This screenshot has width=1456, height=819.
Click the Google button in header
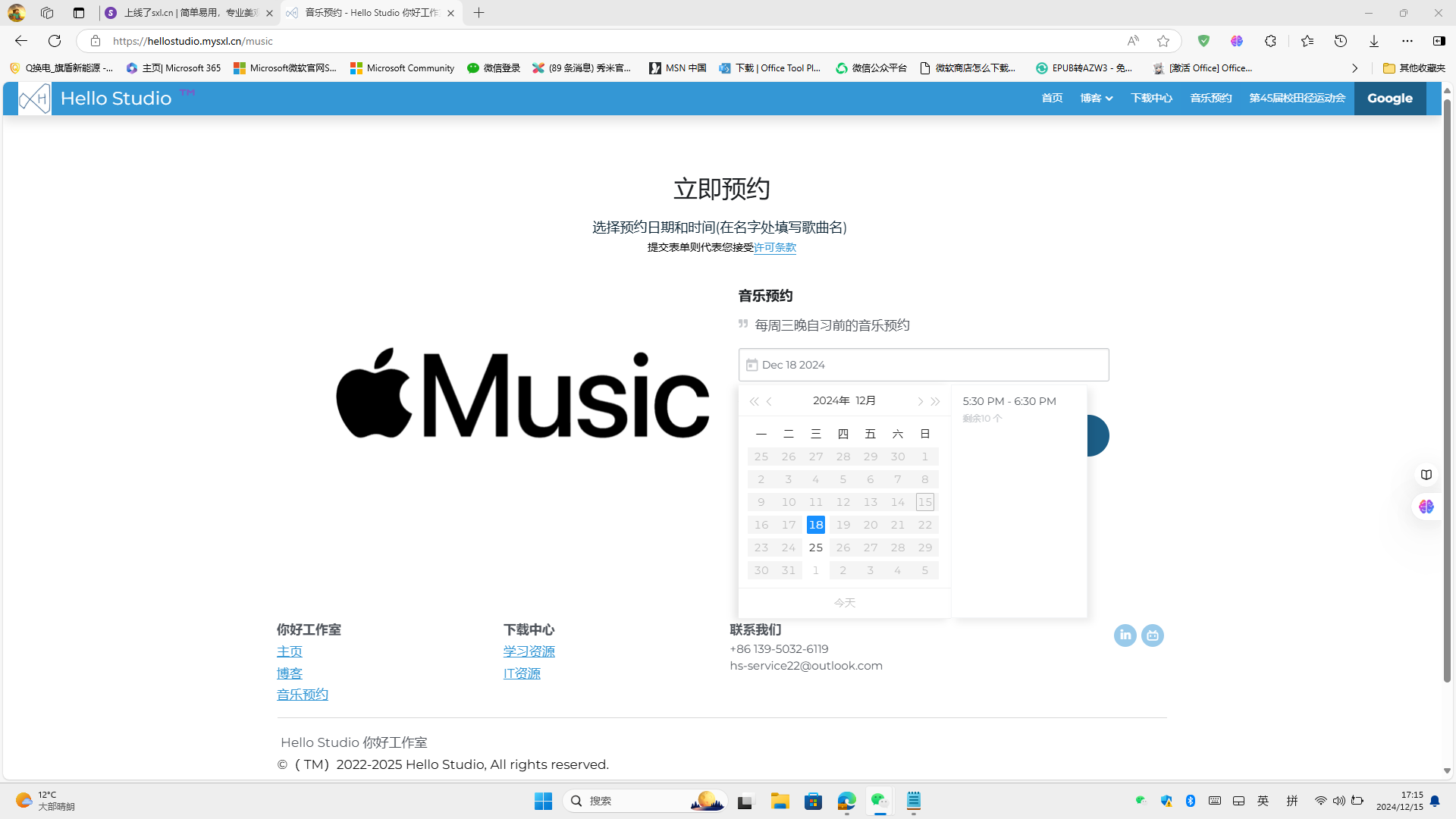[x=1390, y=99]
